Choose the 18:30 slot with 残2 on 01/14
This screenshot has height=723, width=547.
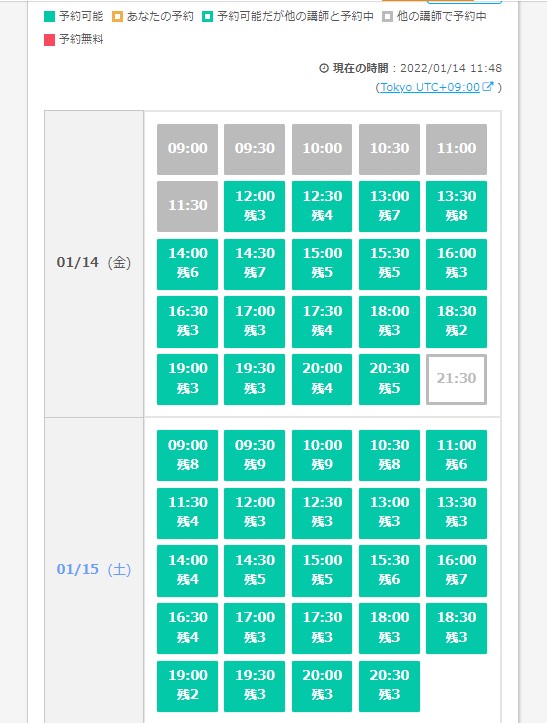[456, 321]
